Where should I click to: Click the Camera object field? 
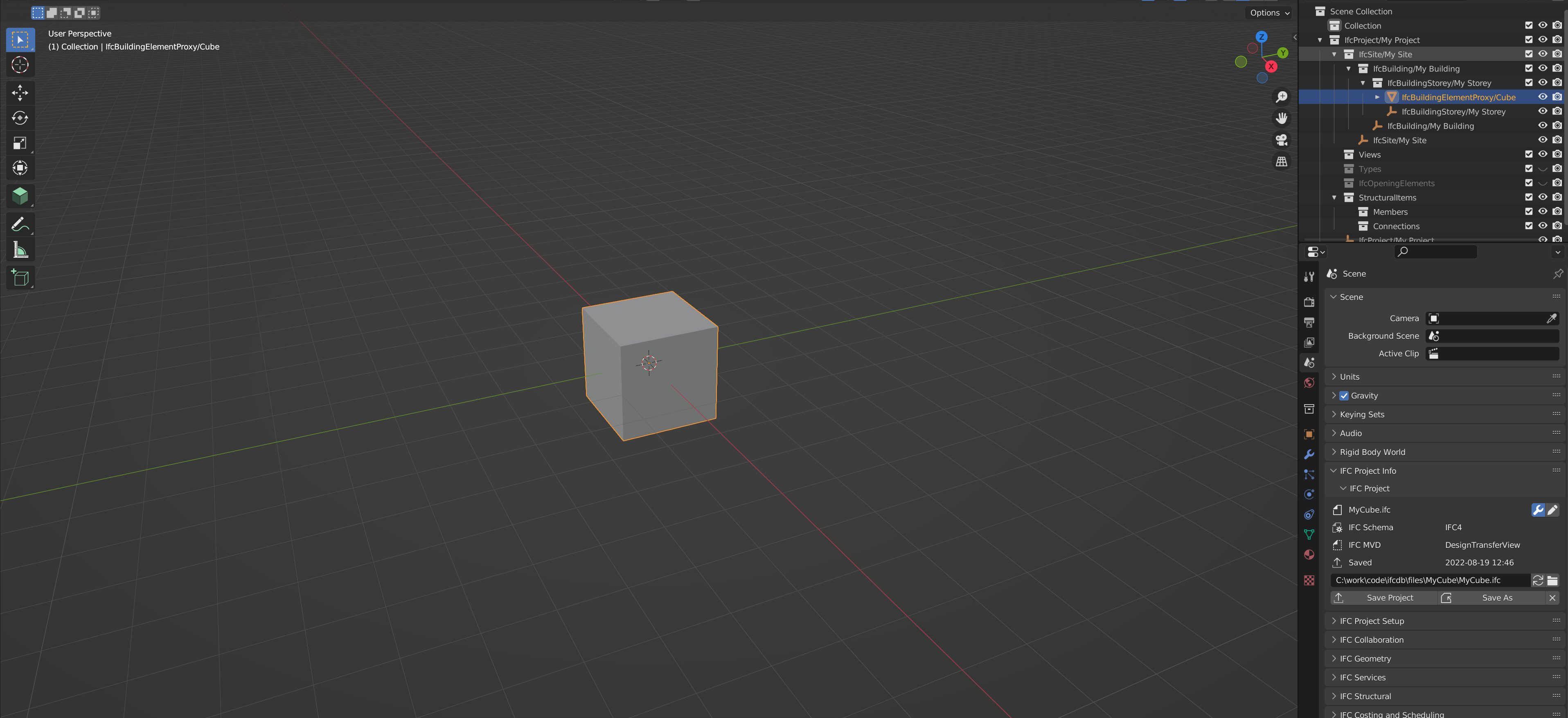click(x=1493, y=318)
